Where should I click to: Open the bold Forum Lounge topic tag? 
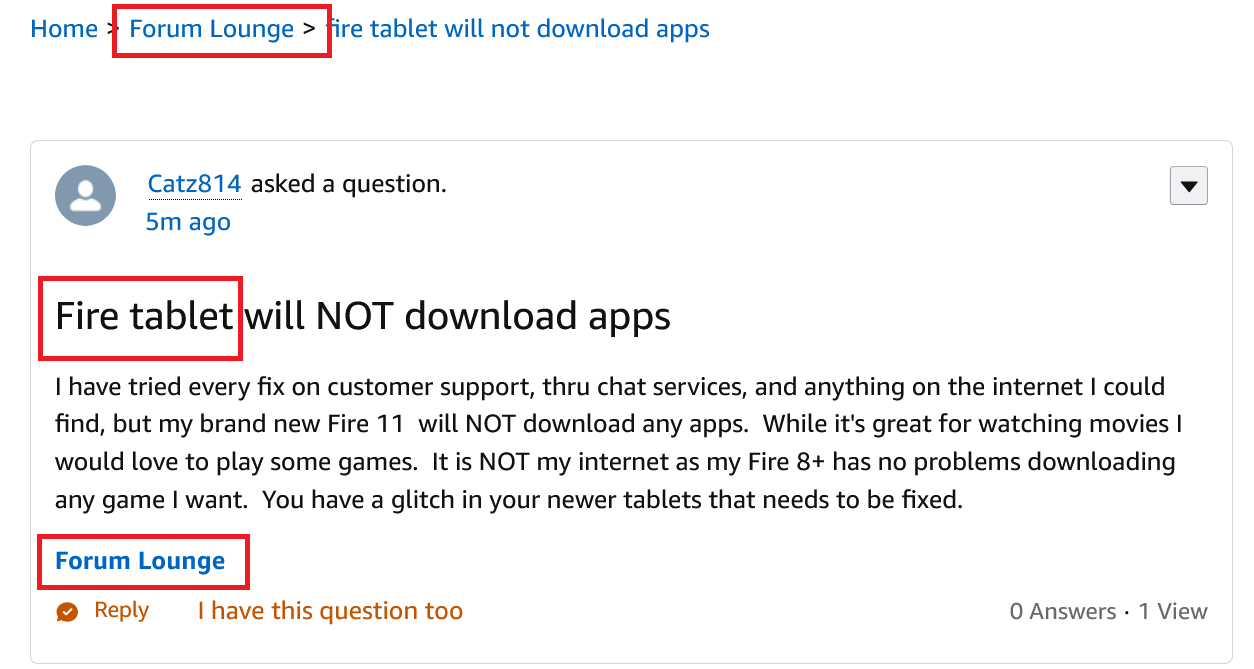(x=140, y=561)
